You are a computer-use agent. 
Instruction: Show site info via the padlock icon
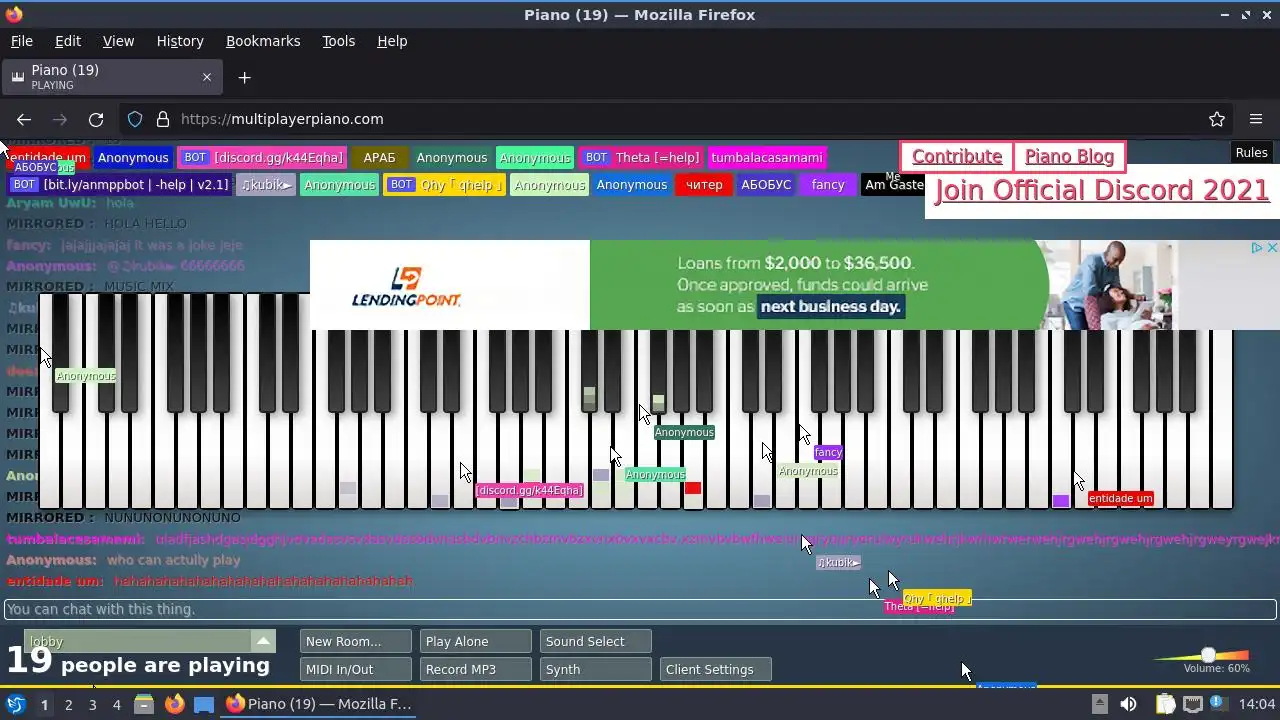coord(163,119)
